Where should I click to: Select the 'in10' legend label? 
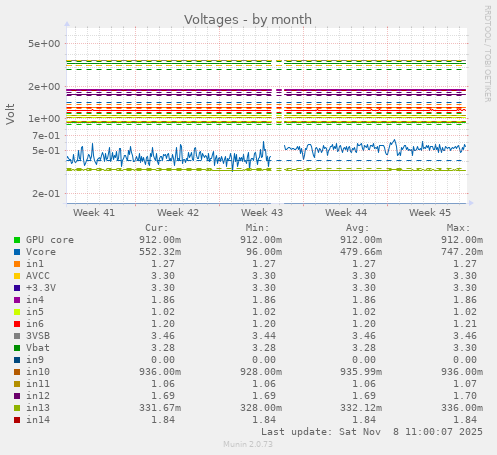(38, 372)
